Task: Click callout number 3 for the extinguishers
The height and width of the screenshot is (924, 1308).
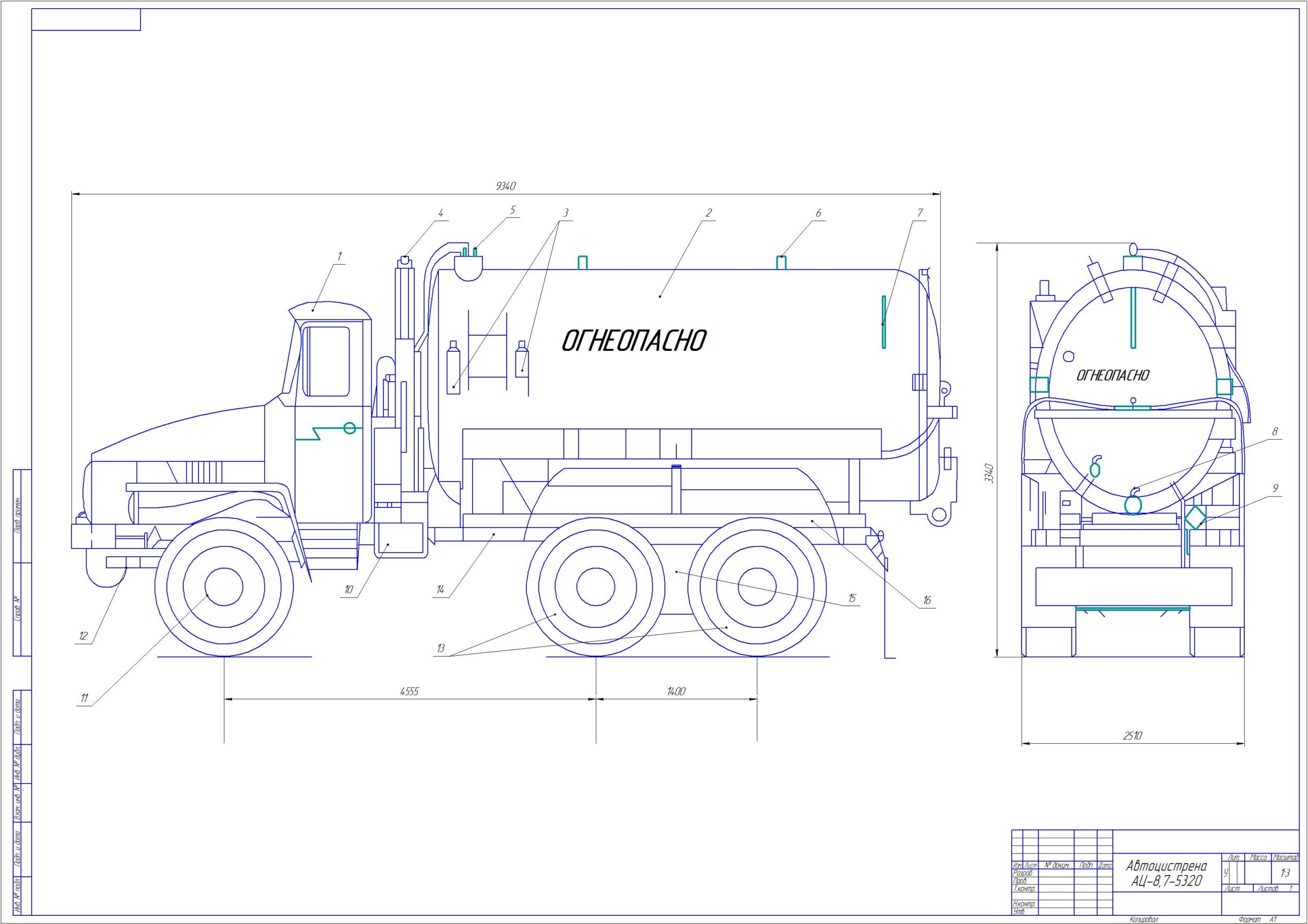Action: click(566, 212)
